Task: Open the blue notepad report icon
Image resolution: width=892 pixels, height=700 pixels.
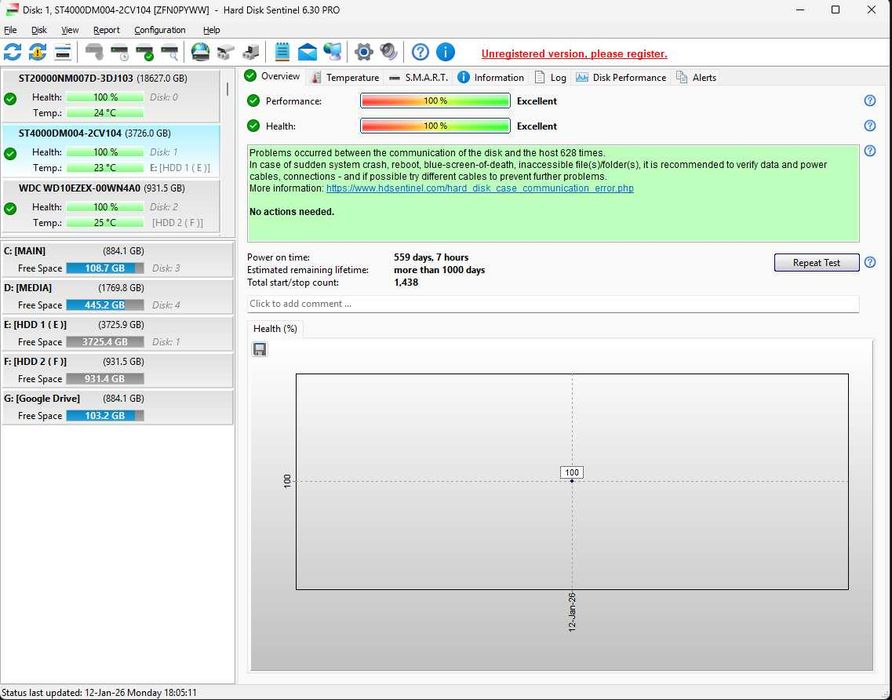Action: [282, 52]
